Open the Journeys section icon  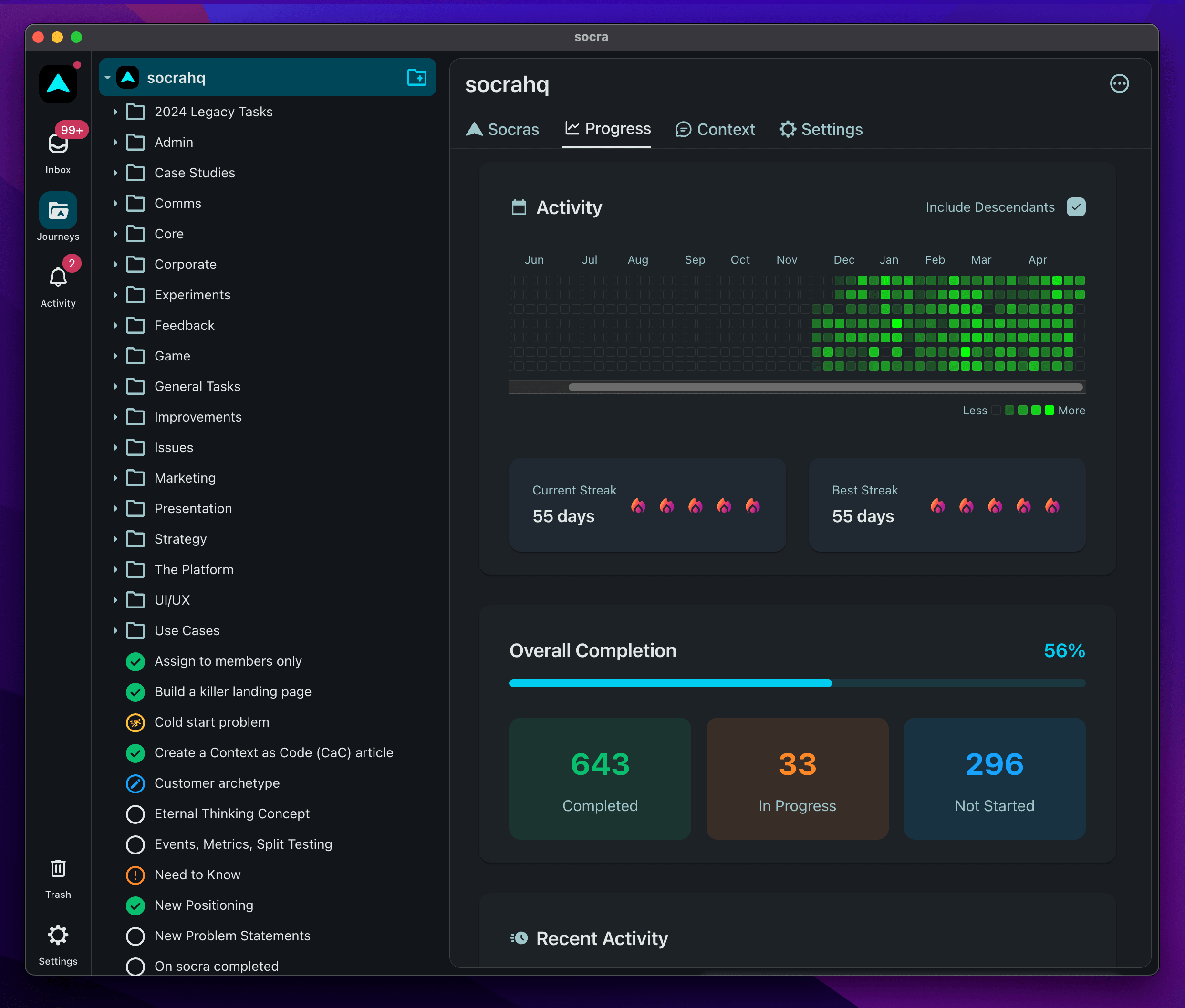[x=58, y=210]
